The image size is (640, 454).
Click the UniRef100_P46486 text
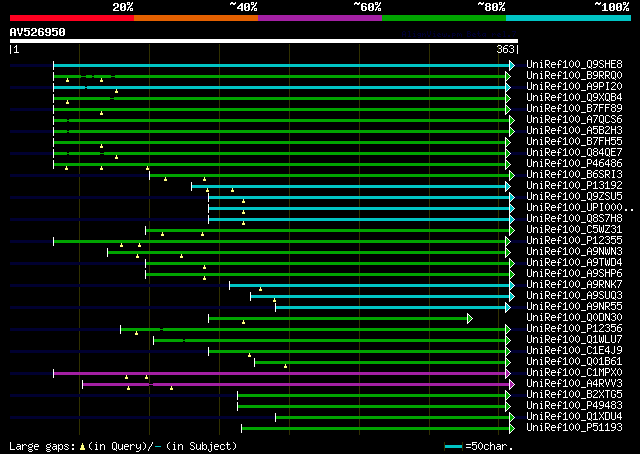tap(574, 163)
